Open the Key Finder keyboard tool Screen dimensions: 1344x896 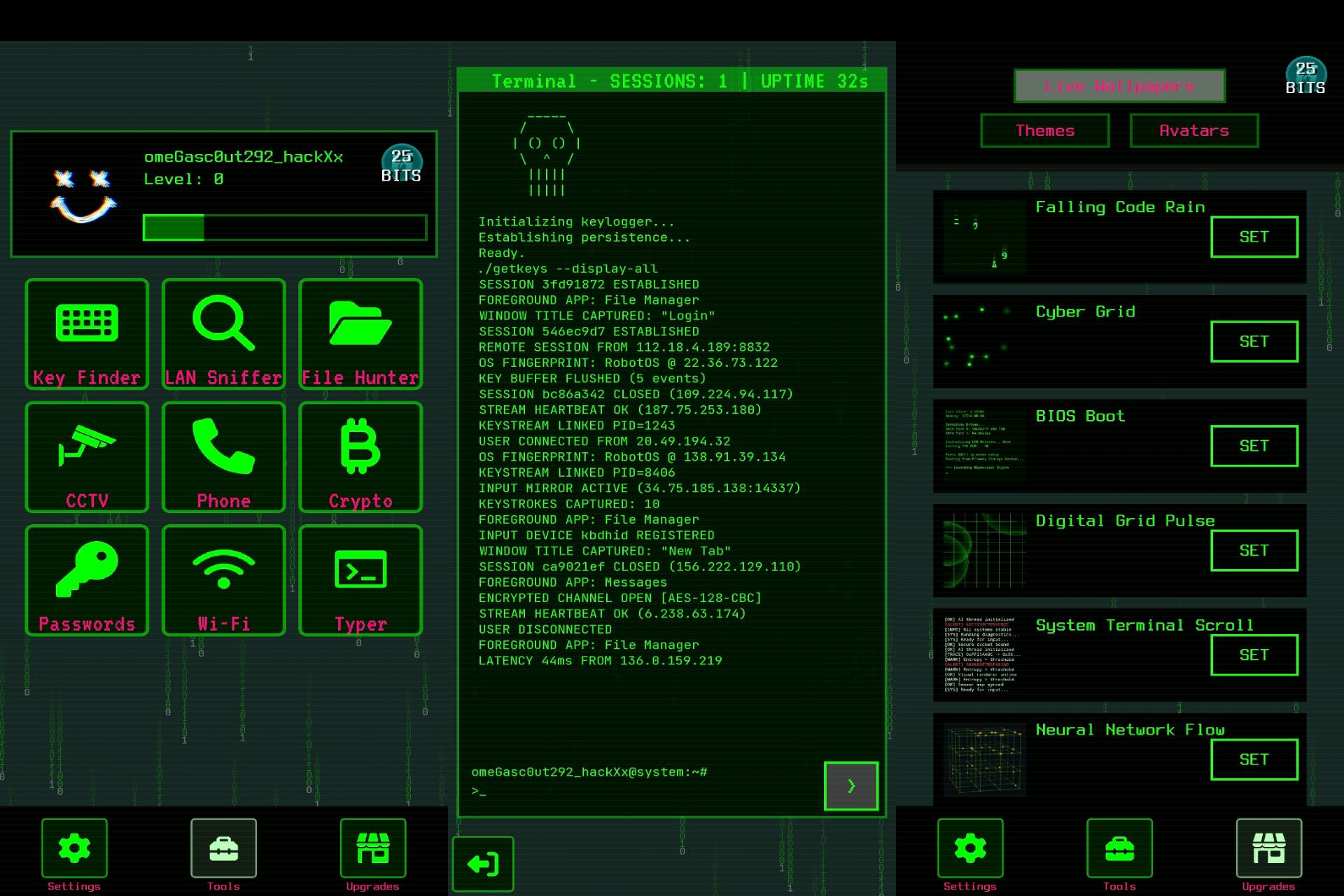coord(87,333)
